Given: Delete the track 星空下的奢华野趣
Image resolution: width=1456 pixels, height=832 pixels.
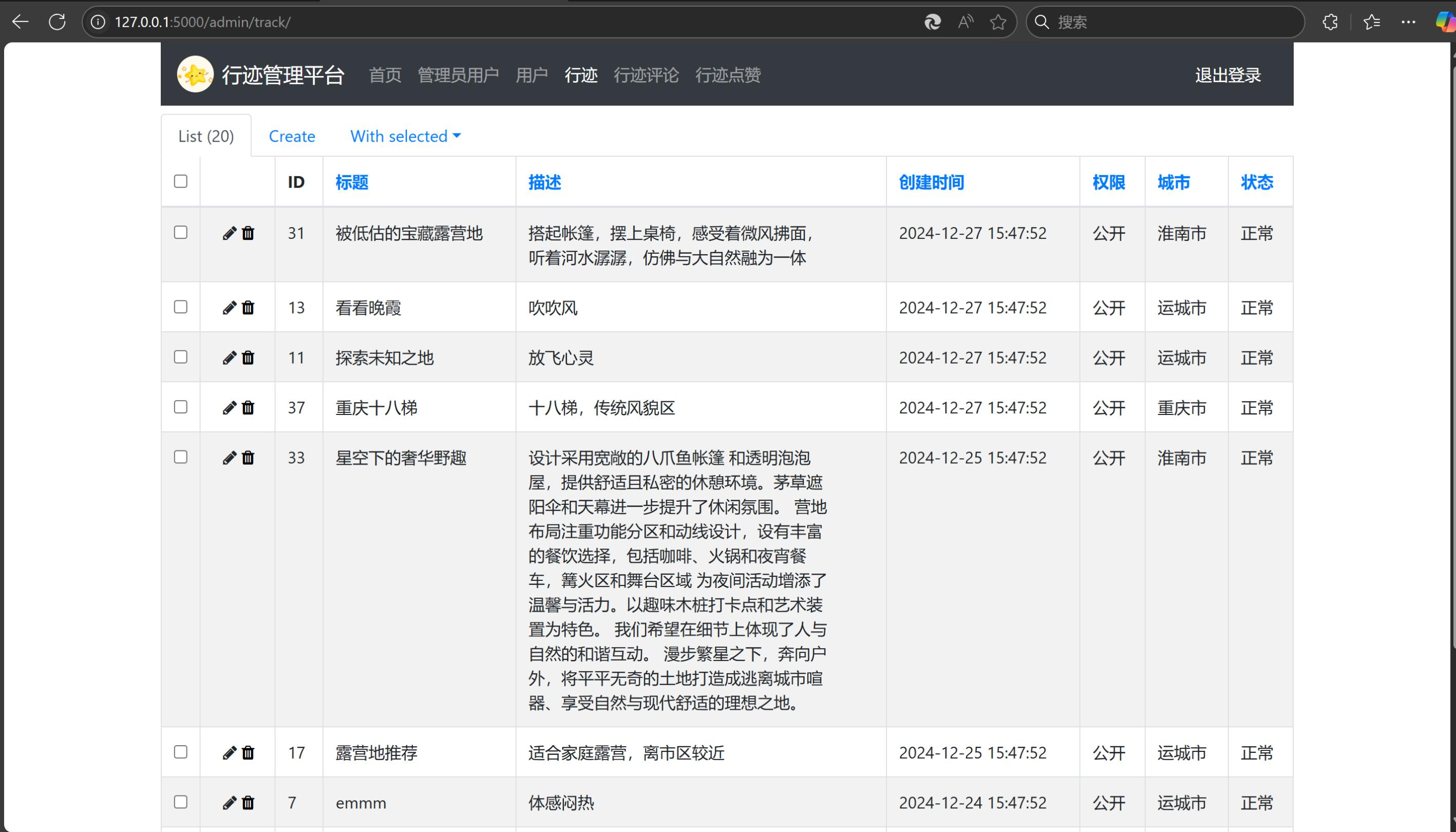Looking at the screenshot, I should [248, 457].
